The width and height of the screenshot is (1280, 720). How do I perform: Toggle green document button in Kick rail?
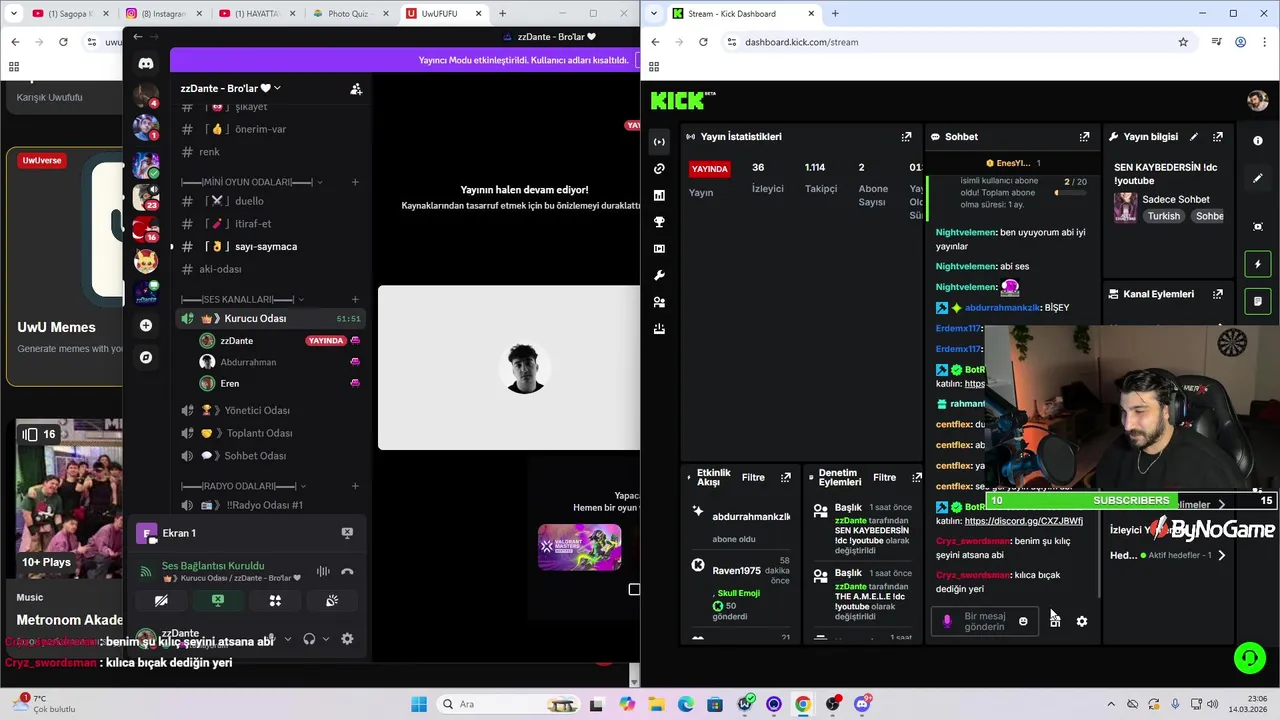[1258, 301]
